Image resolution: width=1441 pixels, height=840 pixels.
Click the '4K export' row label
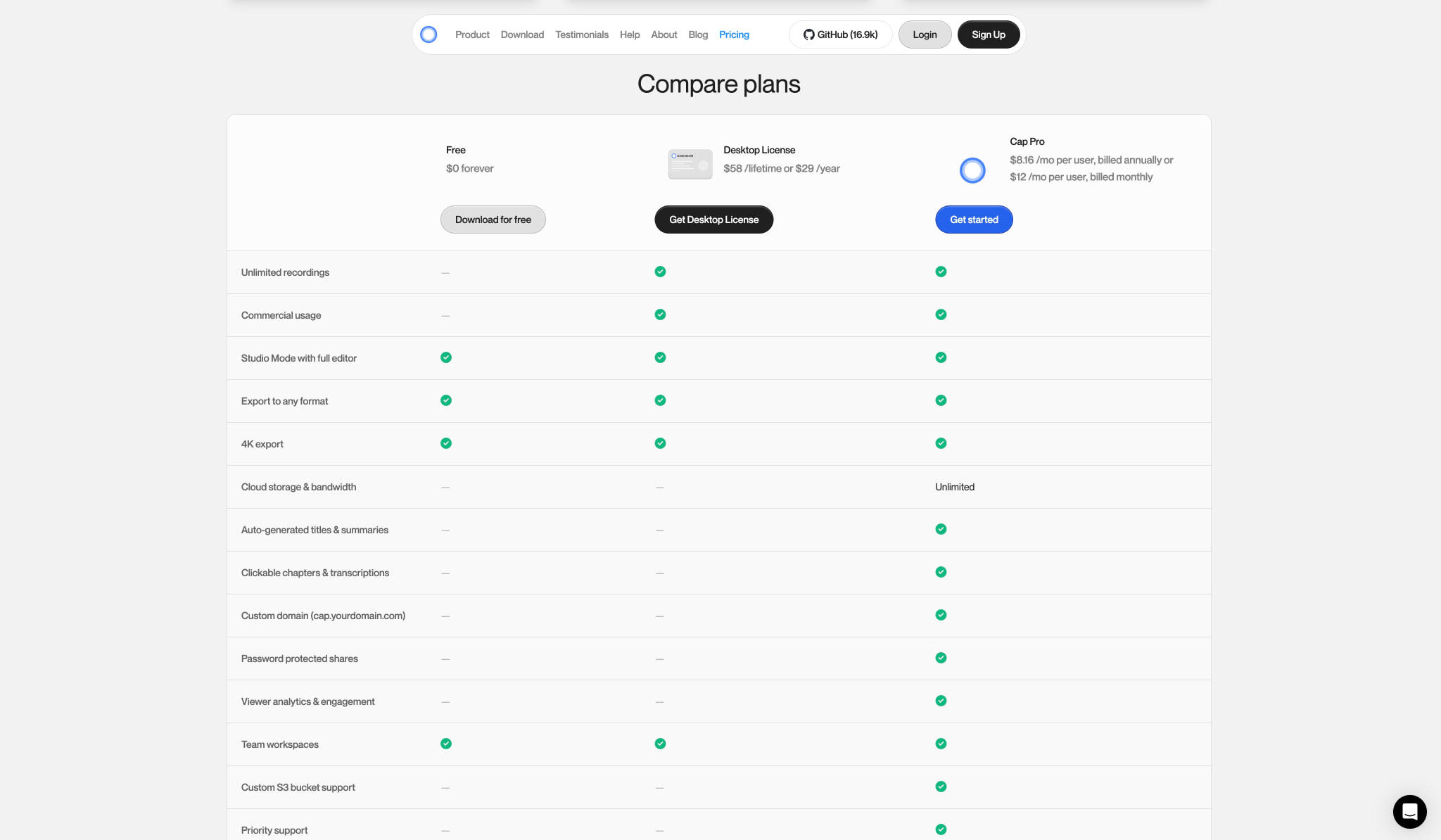coord(262,444)
